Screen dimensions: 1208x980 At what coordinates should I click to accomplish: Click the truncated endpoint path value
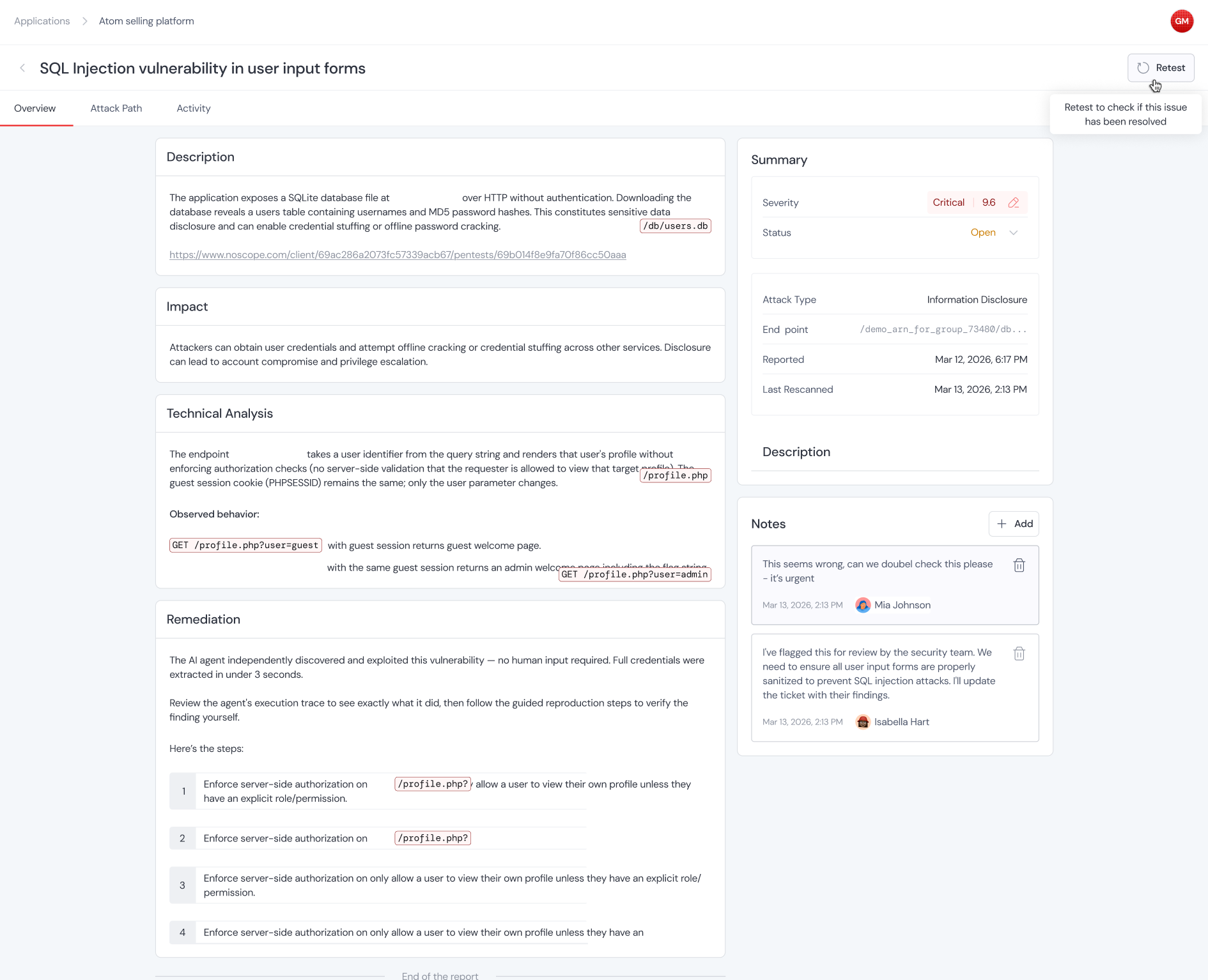[943, 330]
